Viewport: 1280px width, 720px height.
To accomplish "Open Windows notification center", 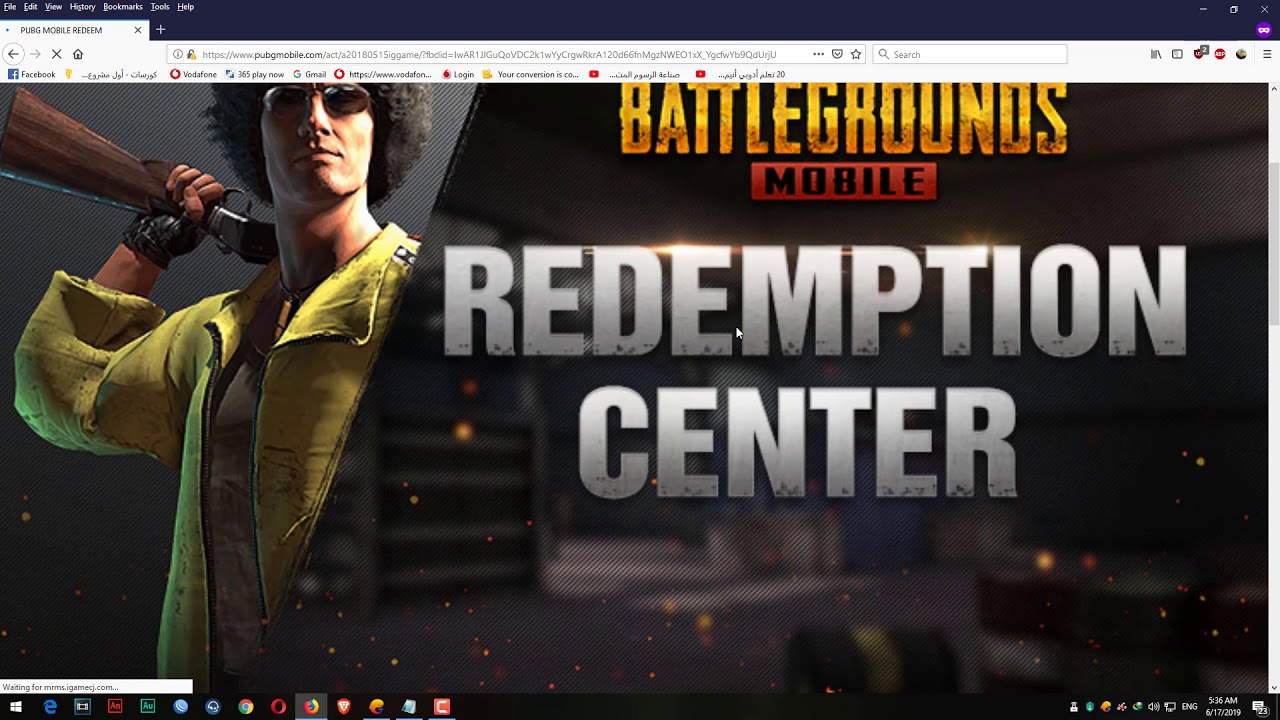I will pos(1260,707).
